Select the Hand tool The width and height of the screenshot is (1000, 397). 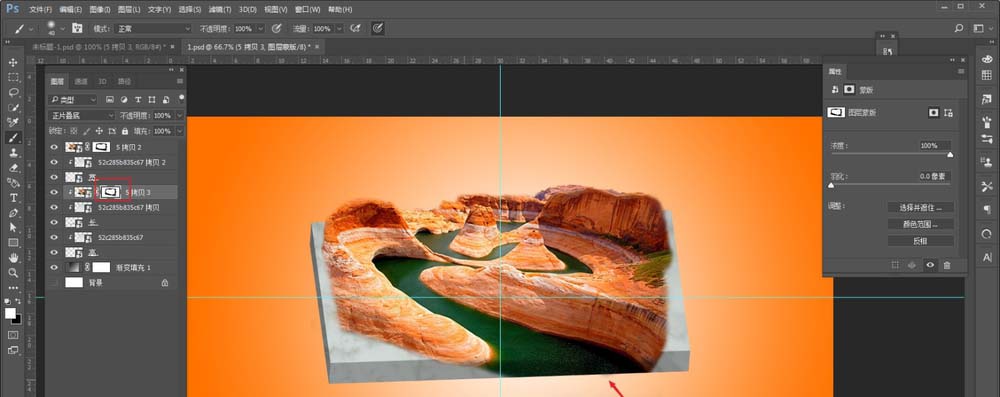(x=13, y=257)
